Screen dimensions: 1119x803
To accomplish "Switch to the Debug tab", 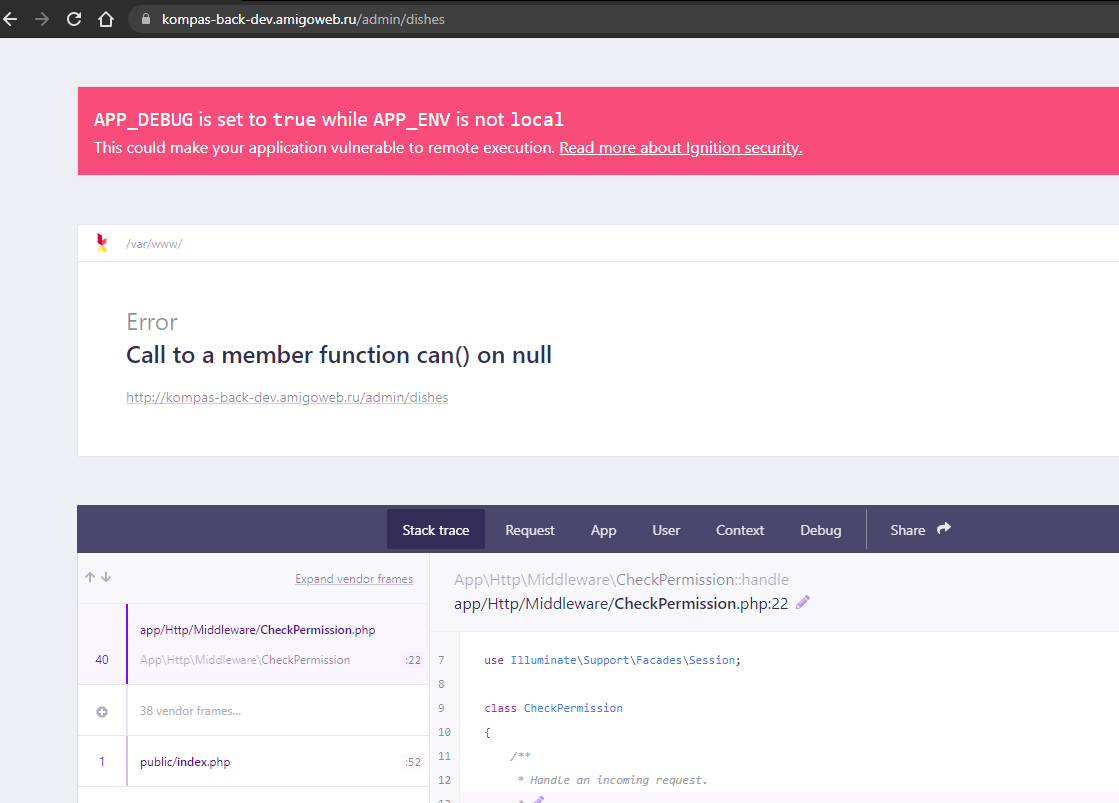I will pos(820,530).
